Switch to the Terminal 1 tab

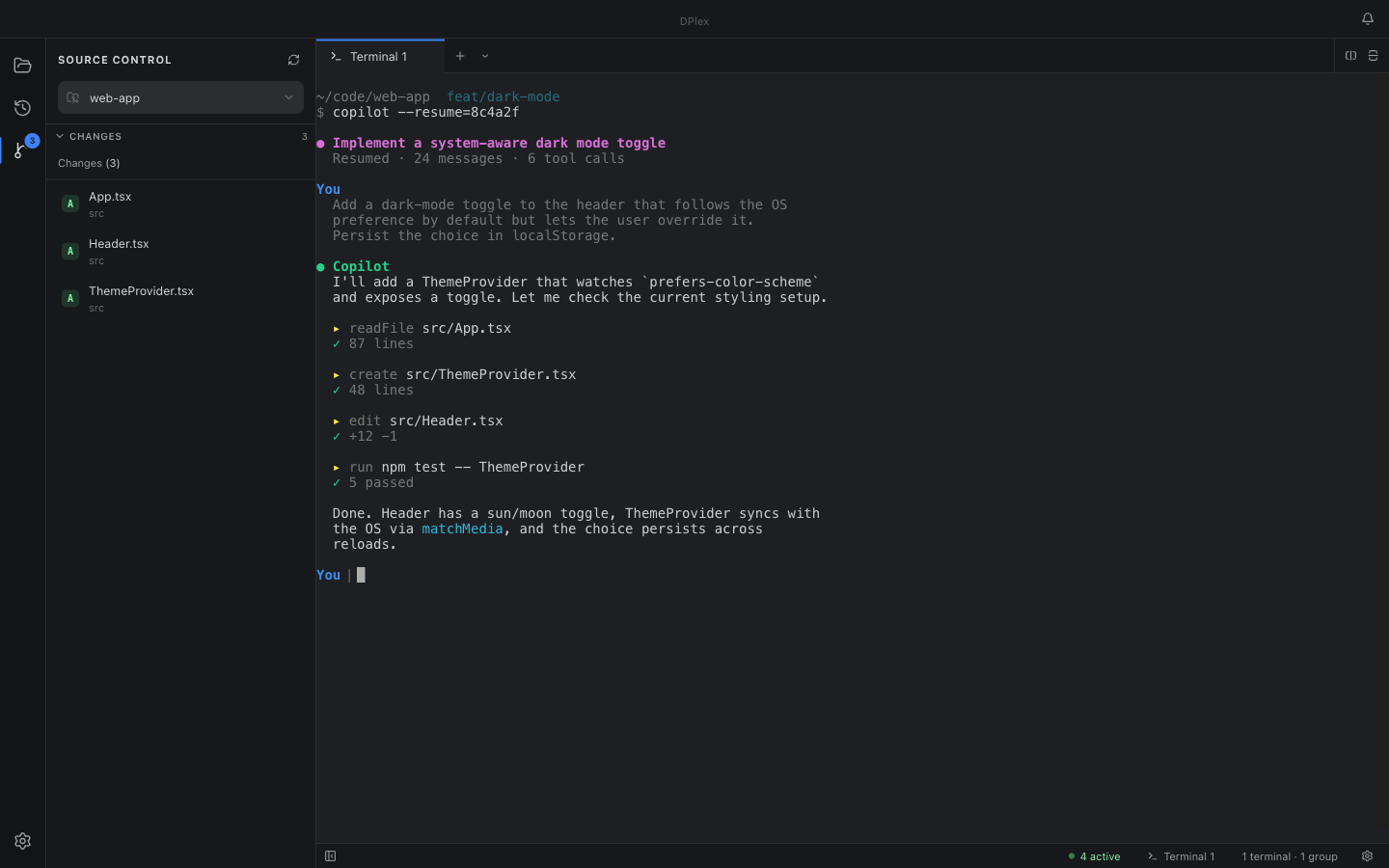click(380, 56)
